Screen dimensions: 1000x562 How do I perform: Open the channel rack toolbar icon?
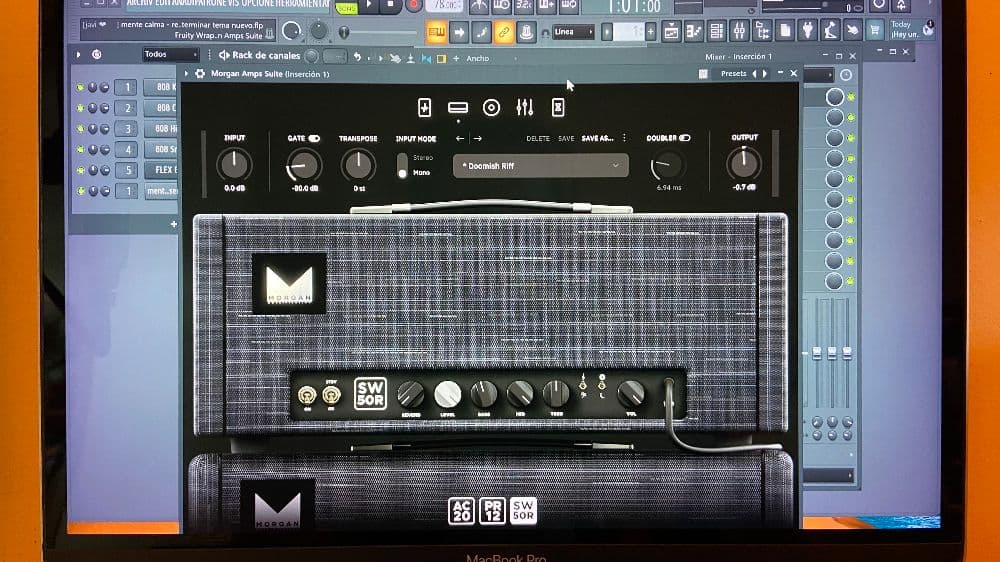tap(717, 31)
